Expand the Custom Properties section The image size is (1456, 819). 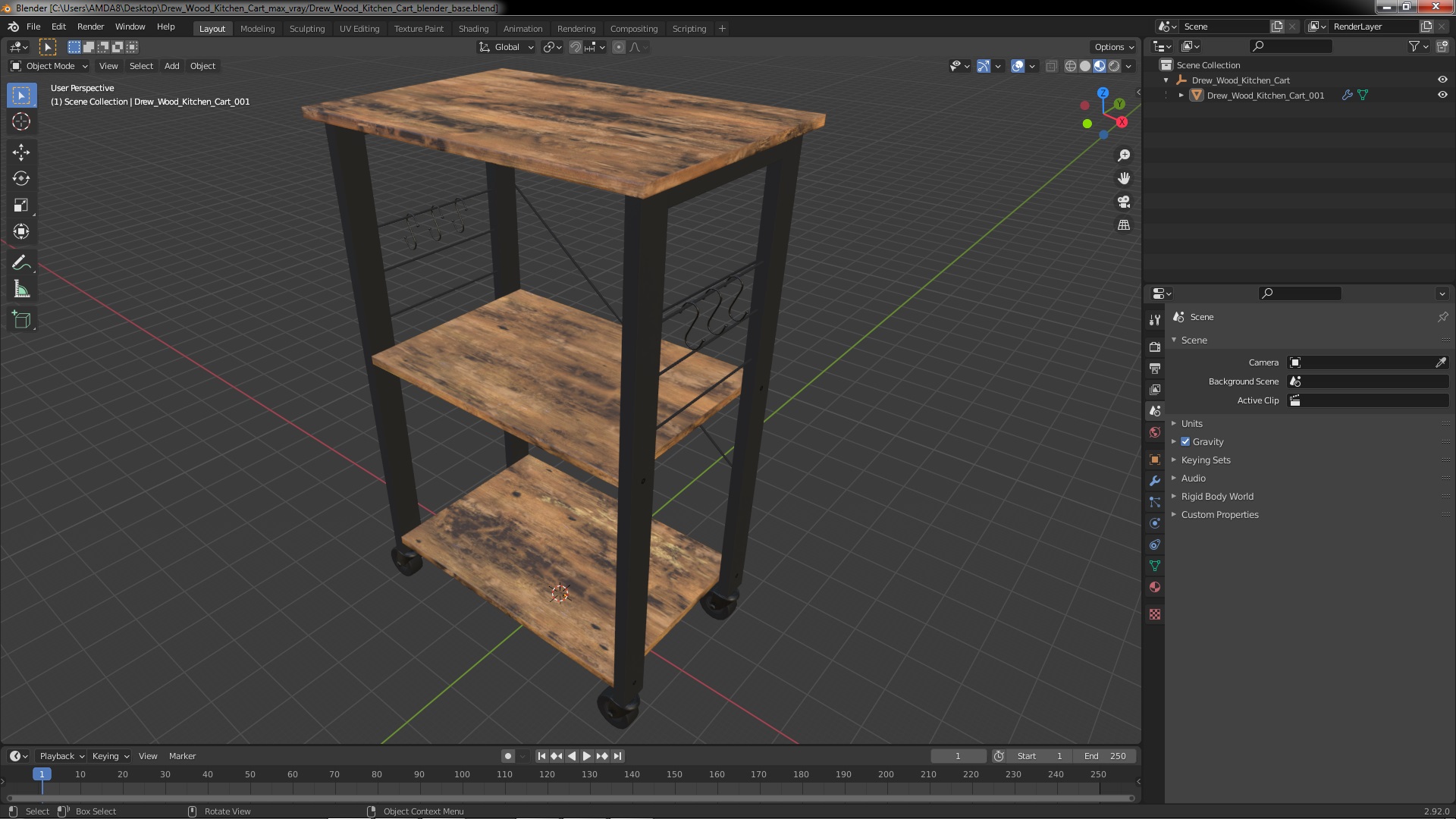point(1220,513)
